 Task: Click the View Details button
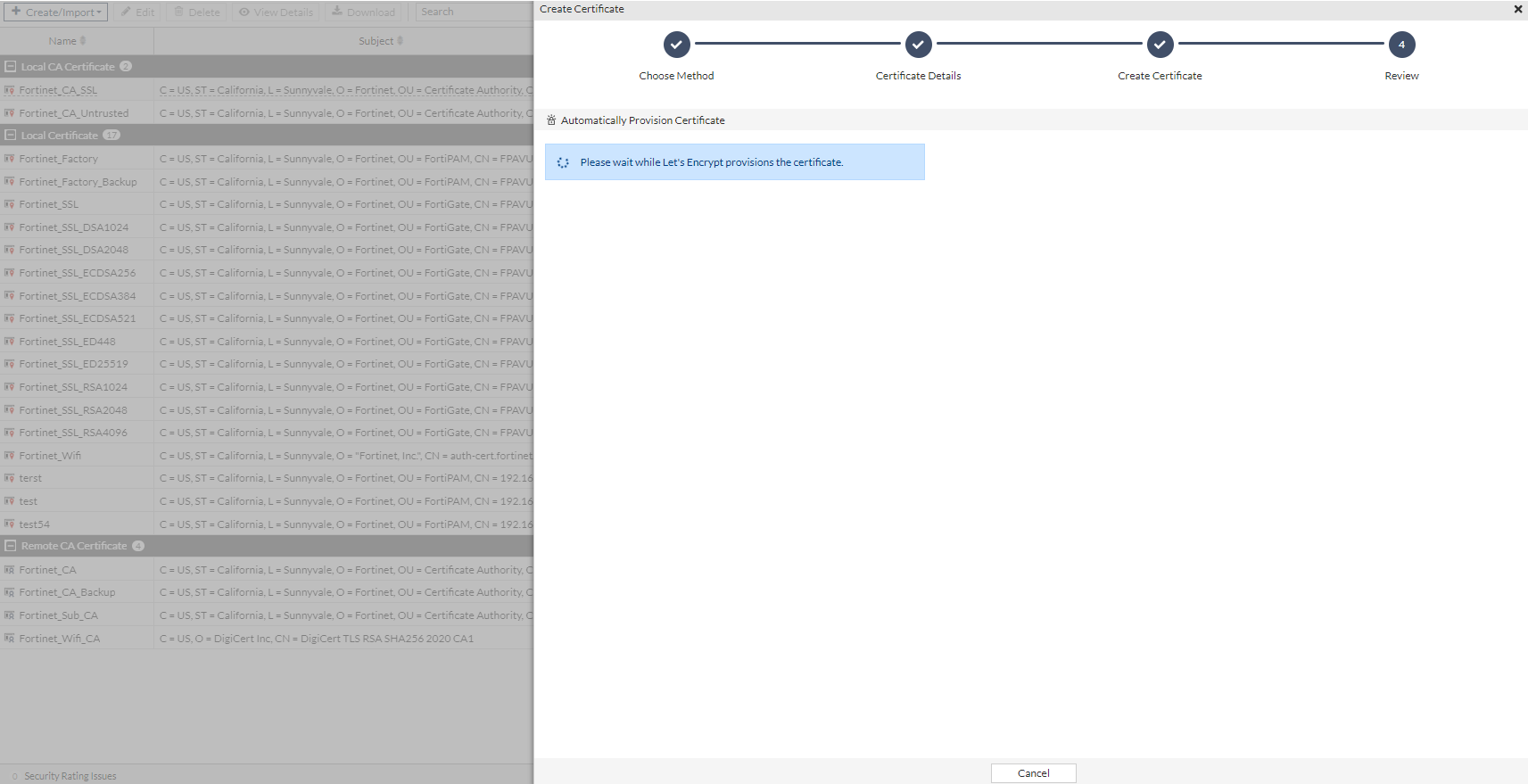pyautogui.click(x=276, y=12)
